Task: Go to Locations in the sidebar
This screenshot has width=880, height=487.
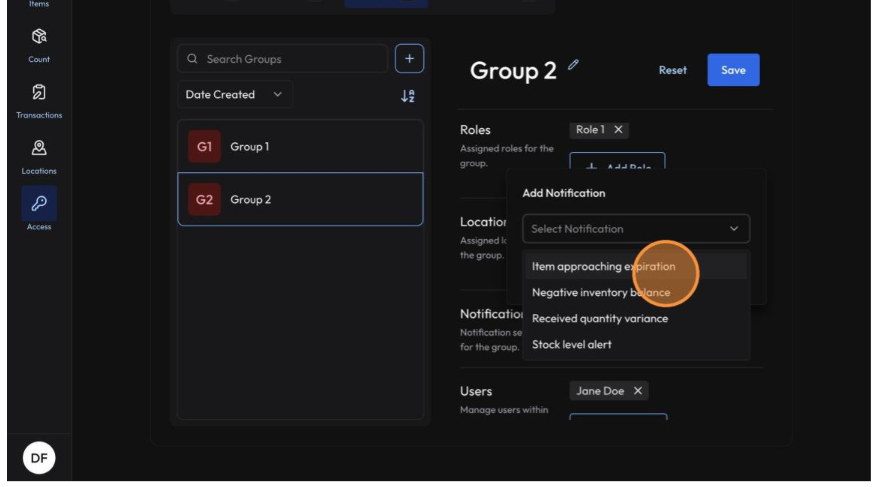Action: click(39, 157)
